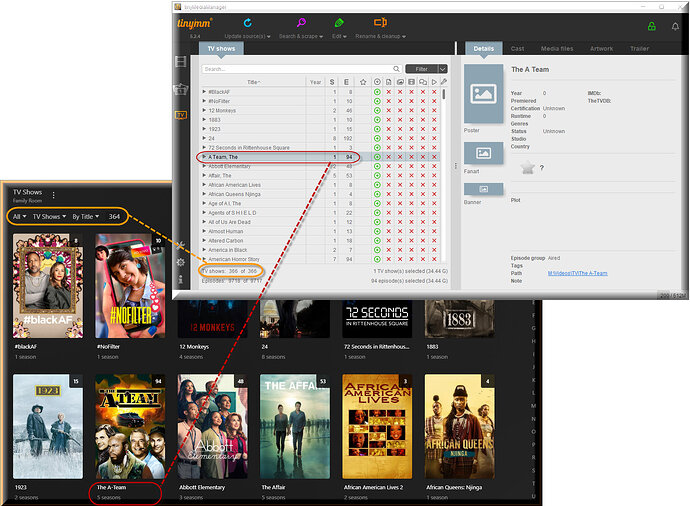
Task: Expand the A Team, The row
Action: pyautogui.click(x=204, y=156)
